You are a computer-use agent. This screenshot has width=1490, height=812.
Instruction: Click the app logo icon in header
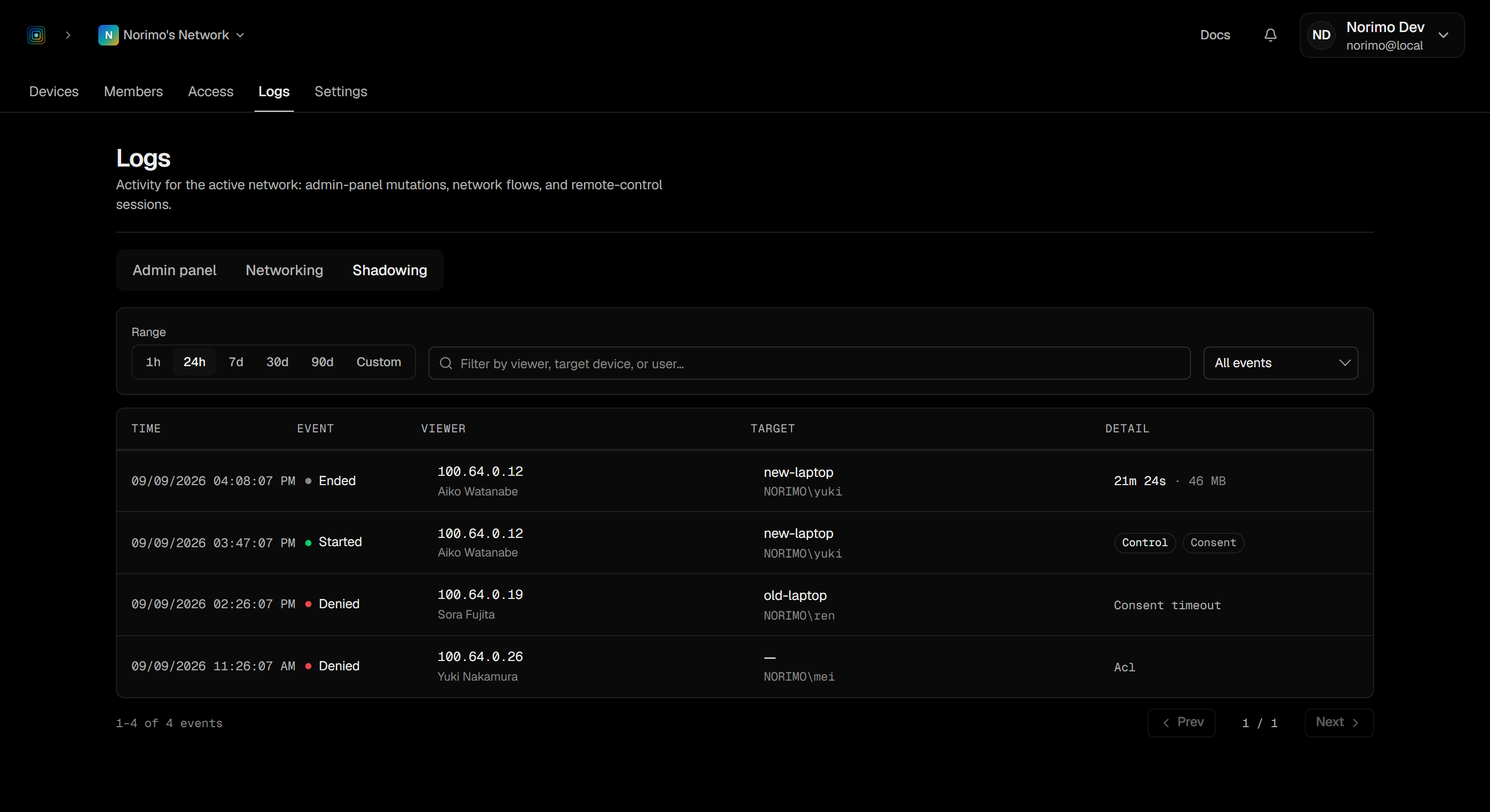(x=36, y=35)
